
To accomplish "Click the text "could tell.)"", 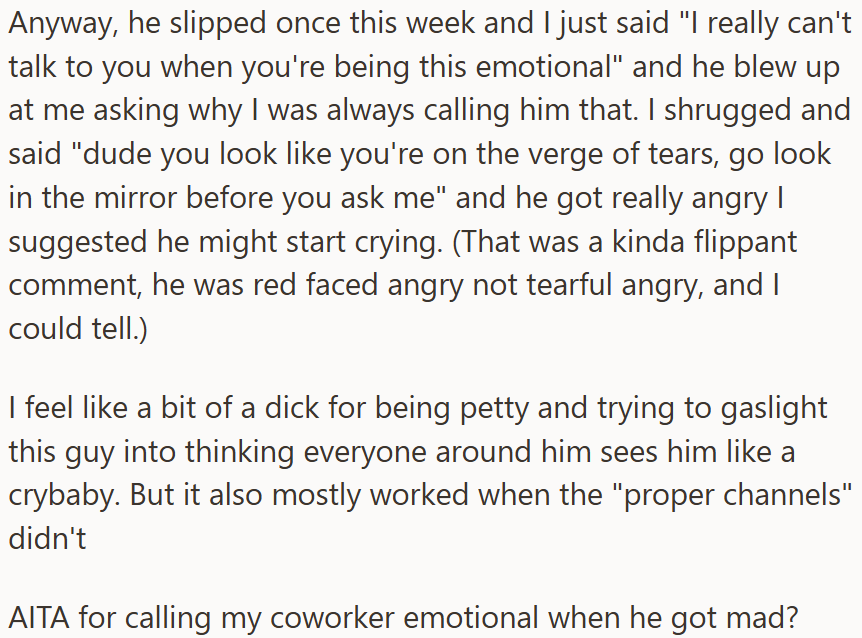I will coord(78,328).
